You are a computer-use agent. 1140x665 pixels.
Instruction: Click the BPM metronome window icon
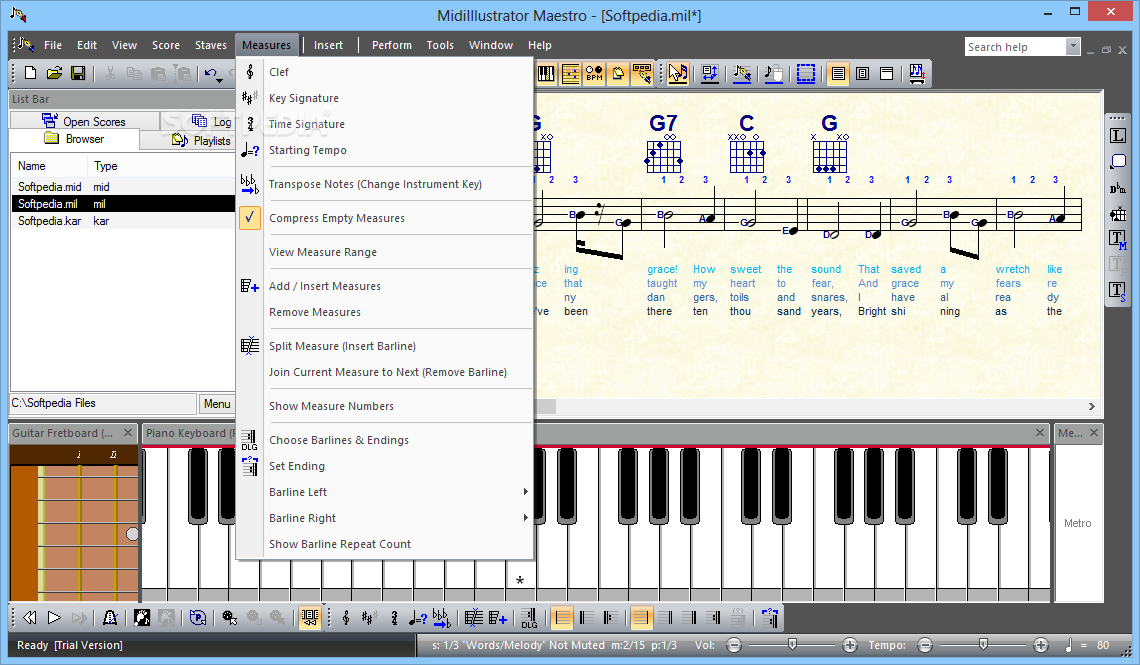(594, 73)
